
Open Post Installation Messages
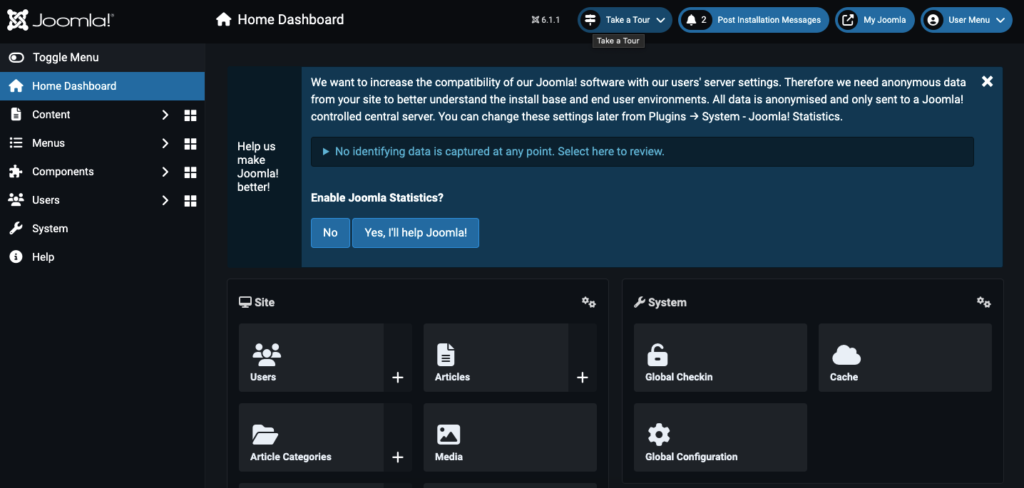(754, 20)
